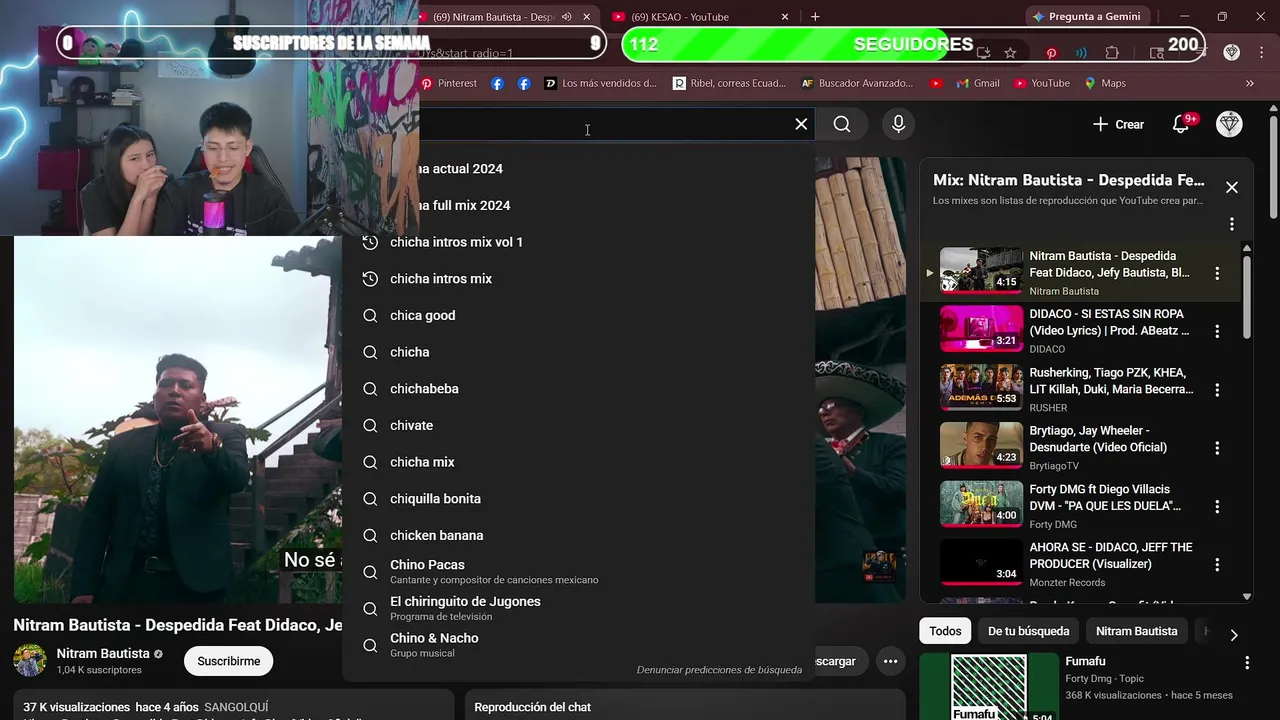Open YouTube notifications bell
1280x720 pixels.
(x=1182, y=124)
